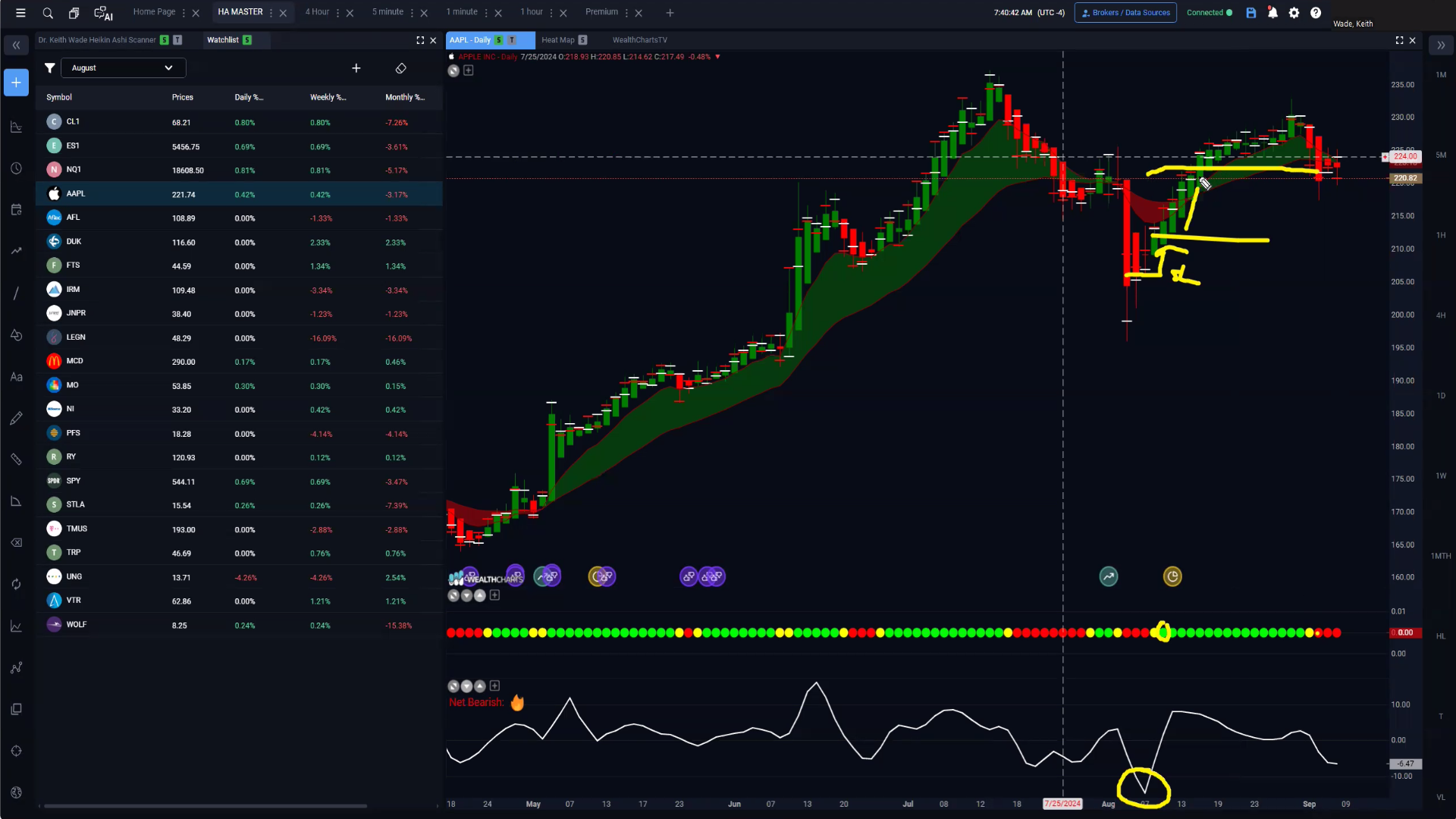This screenshot has width=1456, height=819.
Task: Open Dr. Keith Wade Heikin Ashi Scanner tab
Action: 97,40
